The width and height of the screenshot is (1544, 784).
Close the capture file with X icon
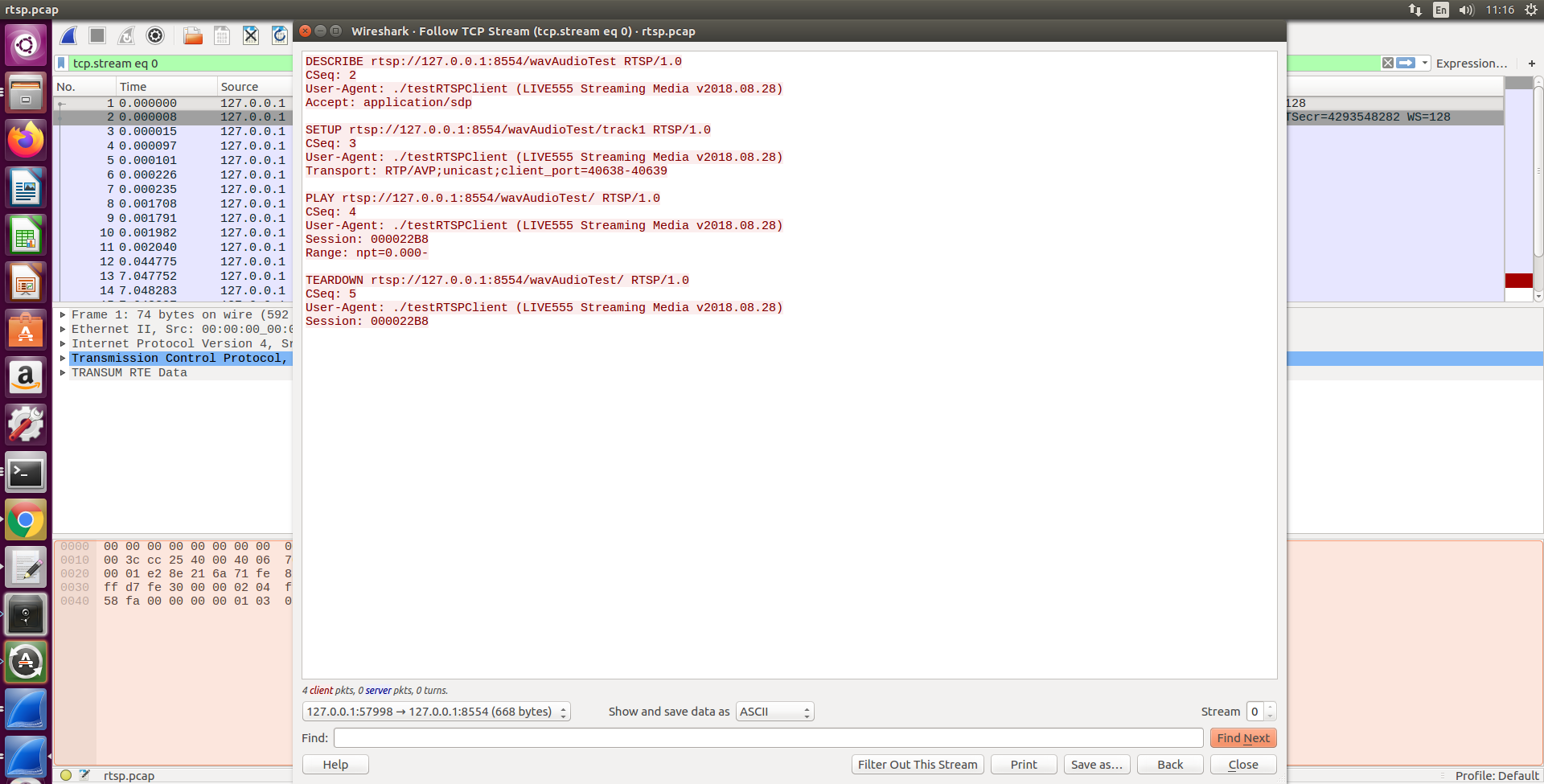click(x=251, y=35)
